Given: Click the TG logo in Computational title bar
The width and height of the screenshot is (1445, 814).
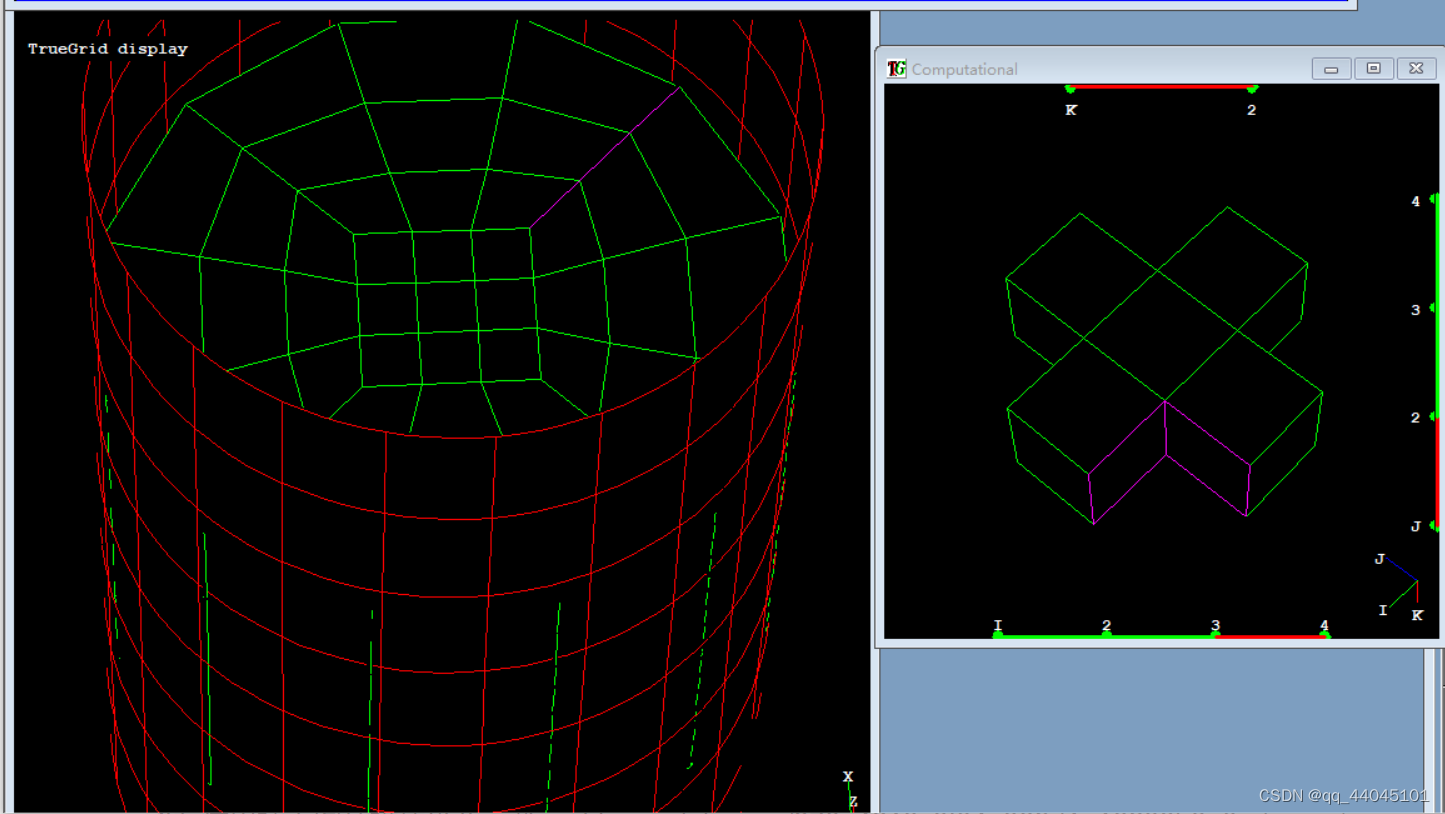Looking at the screenshot, I should pos(895,69).
